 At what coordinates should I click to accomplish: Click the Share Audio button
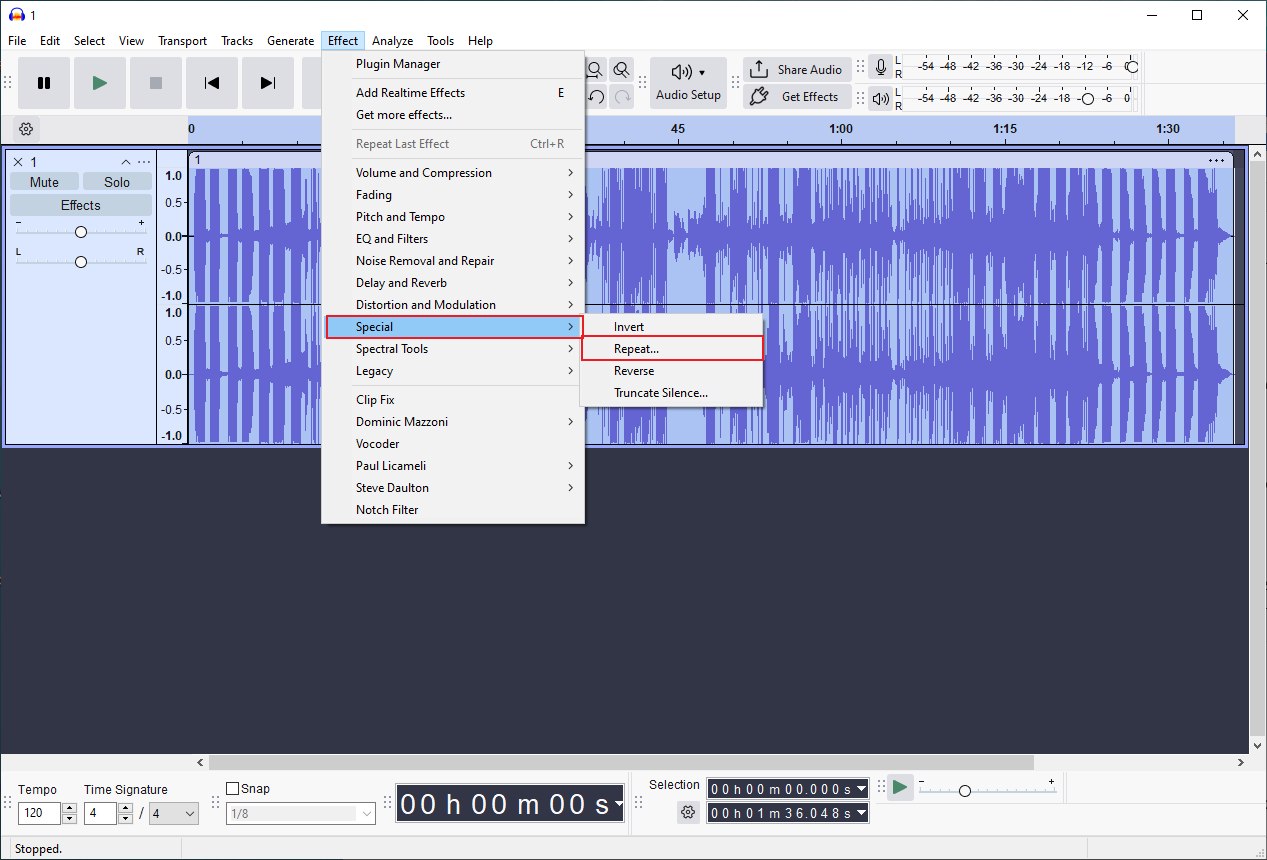click(797, 69)
